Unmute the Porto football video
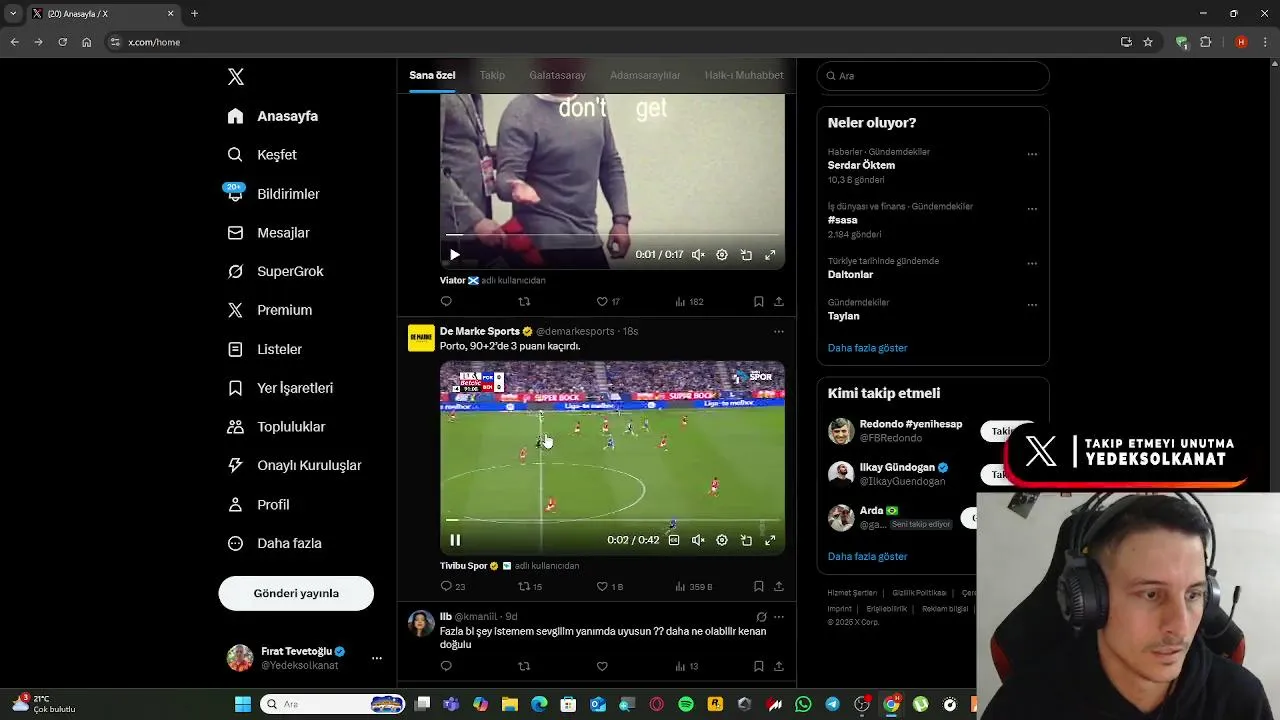Image resolution: width=1280 pixels, height=720 pixels. (698, 540)
